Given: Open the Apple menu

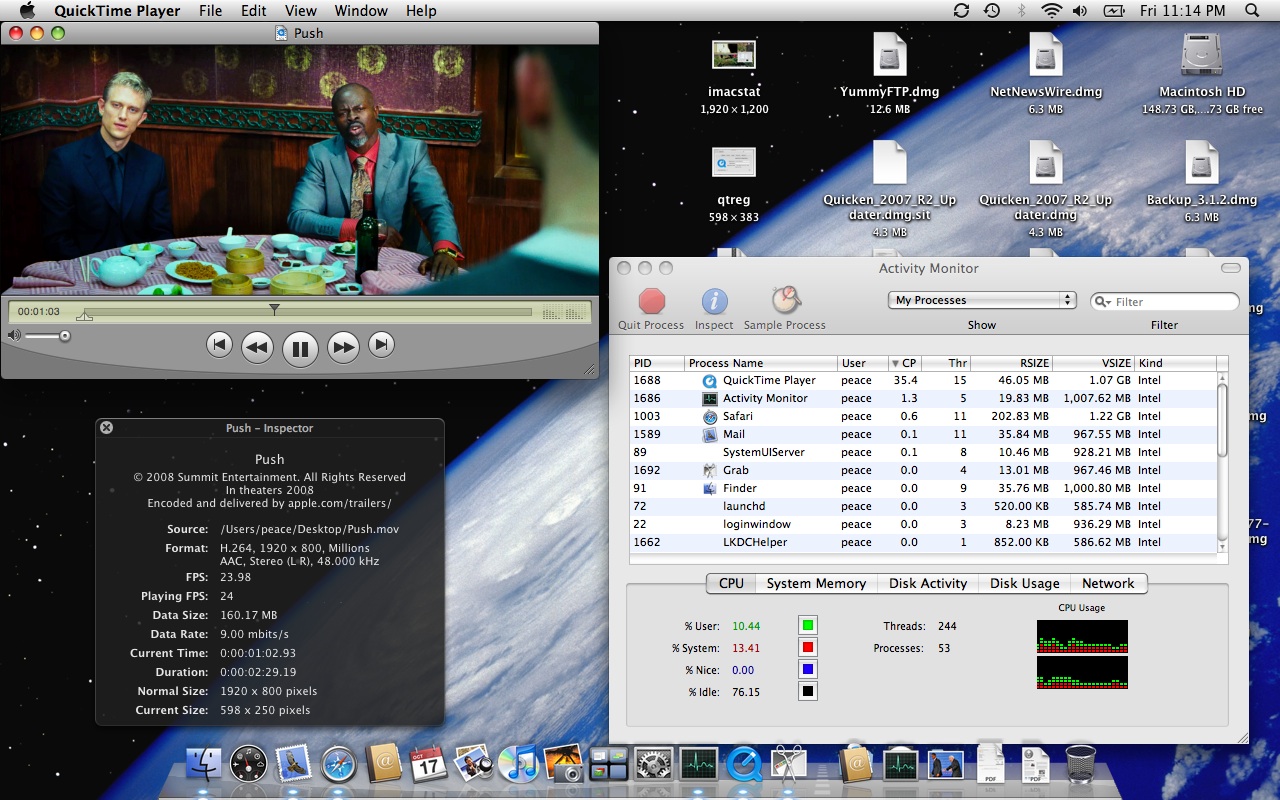Looking at the screenshot, I should point(27,11).
